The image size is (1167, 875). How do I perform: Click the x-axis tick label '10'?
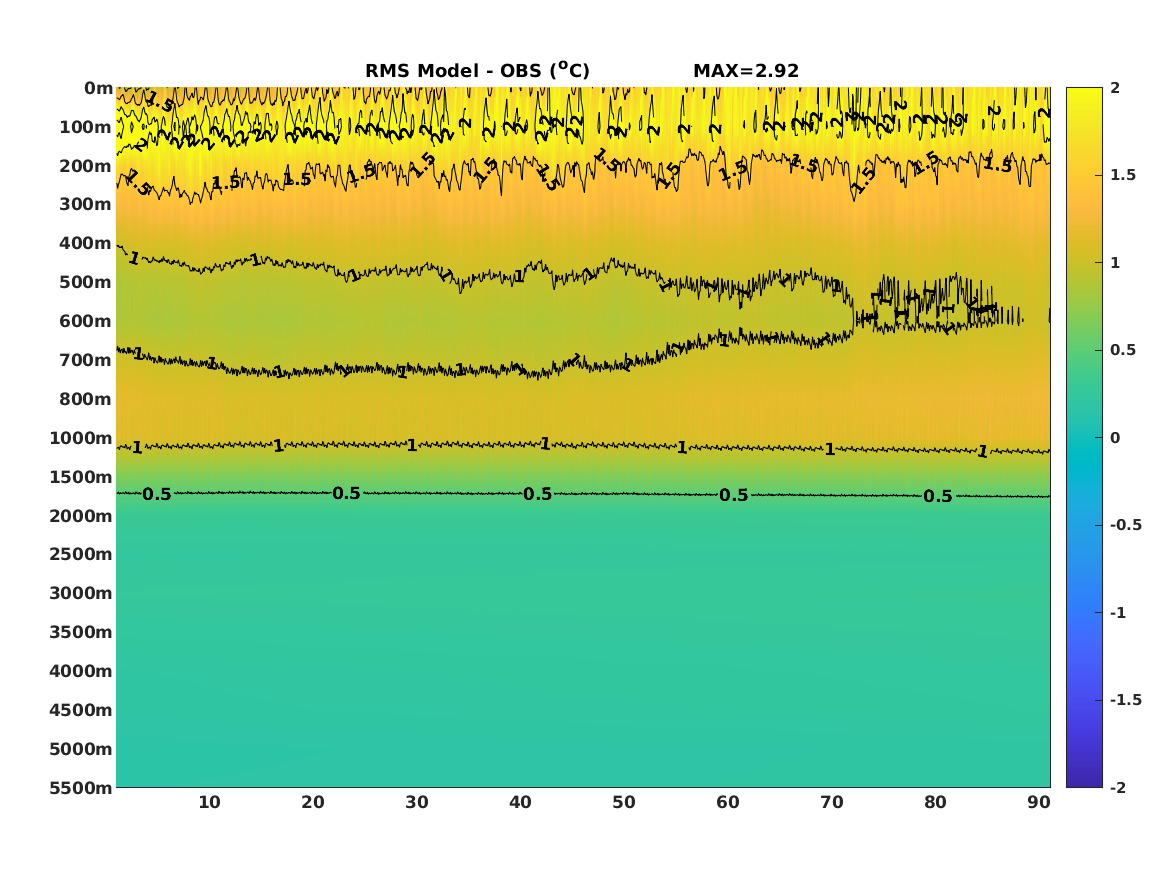click(x=209, y=803)
